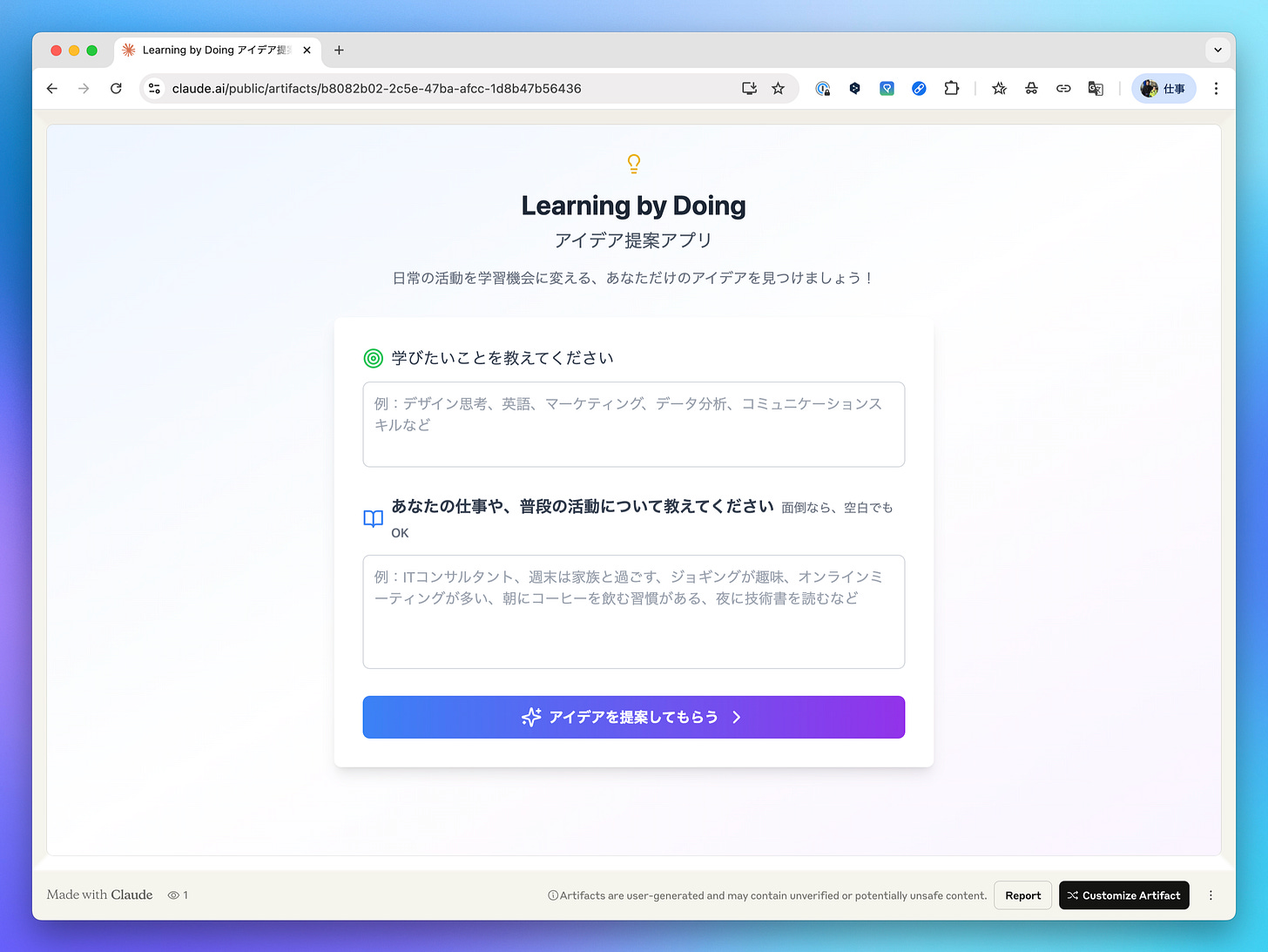The height and width of the screenshot is (952, 1268).
Task: Click the dark hexagon extension icon
Action: 855,88
